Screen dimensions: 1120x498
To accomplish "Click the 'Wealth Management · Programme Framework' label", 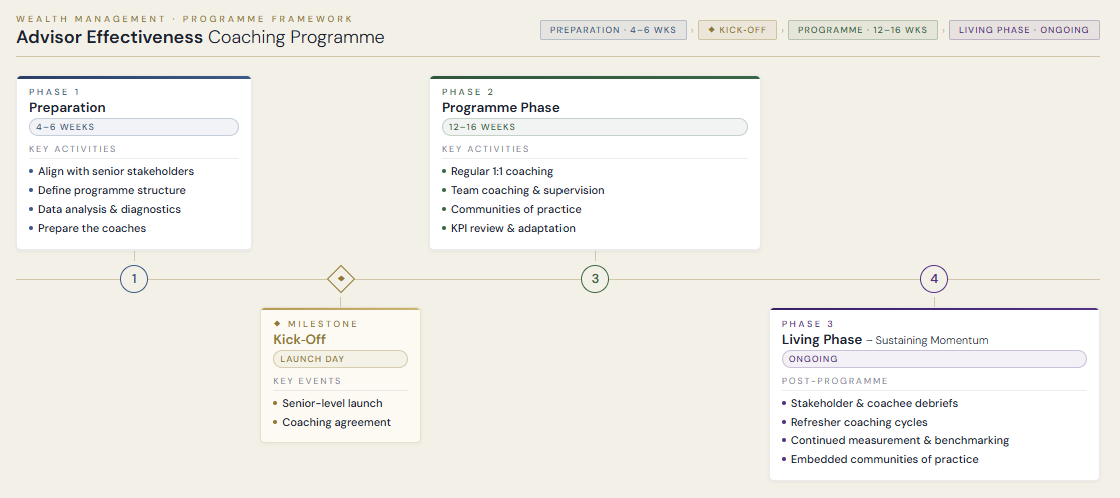I will [x=184, y=19].
